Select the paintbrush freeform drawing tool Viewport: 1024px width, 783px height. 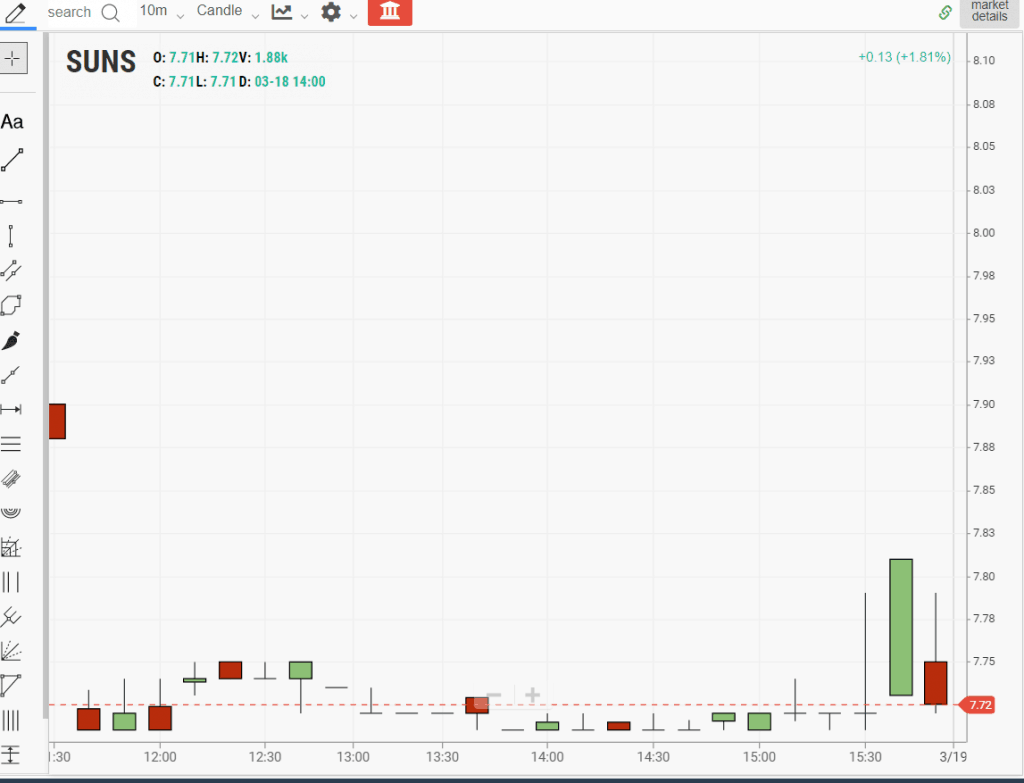[11, 341]
